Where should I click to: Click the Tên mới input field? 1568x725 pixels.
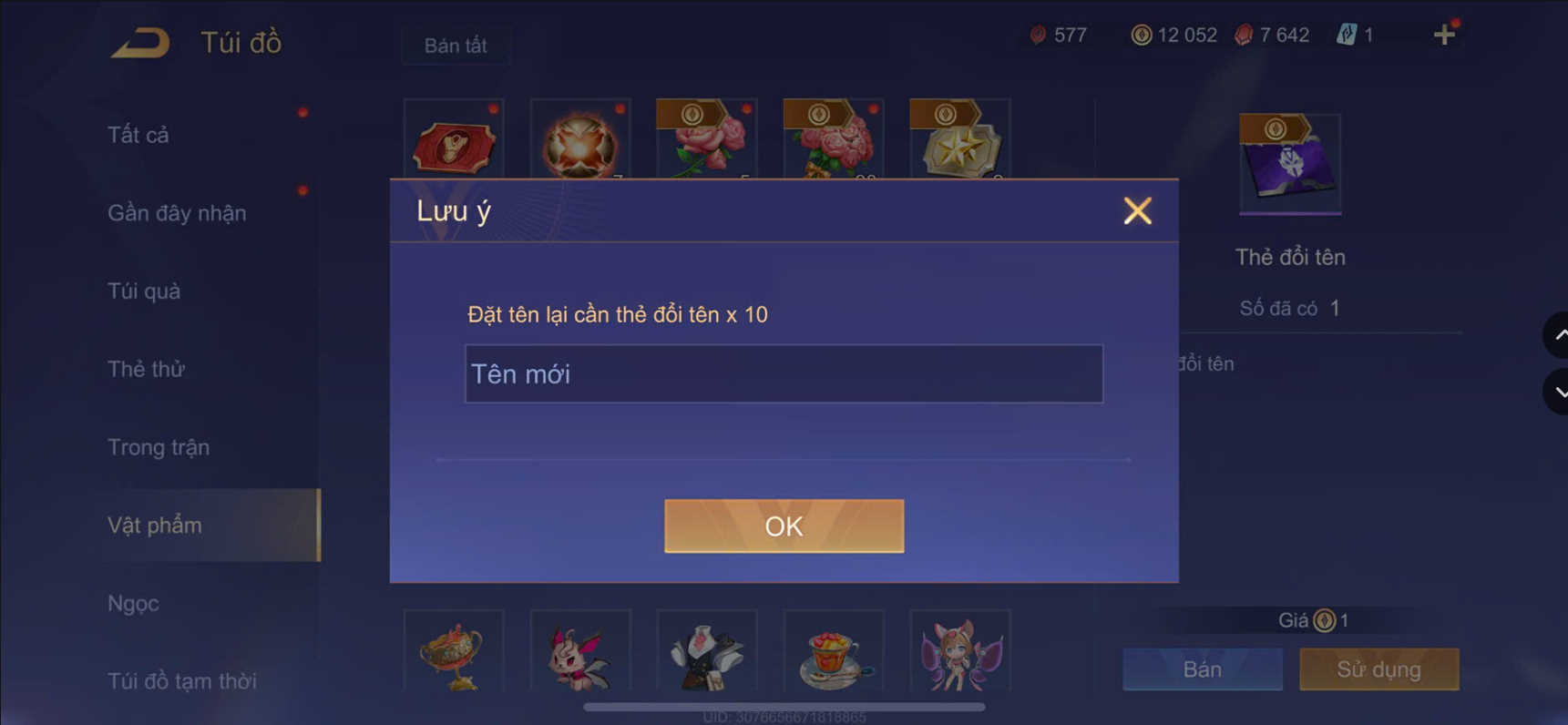784,373
